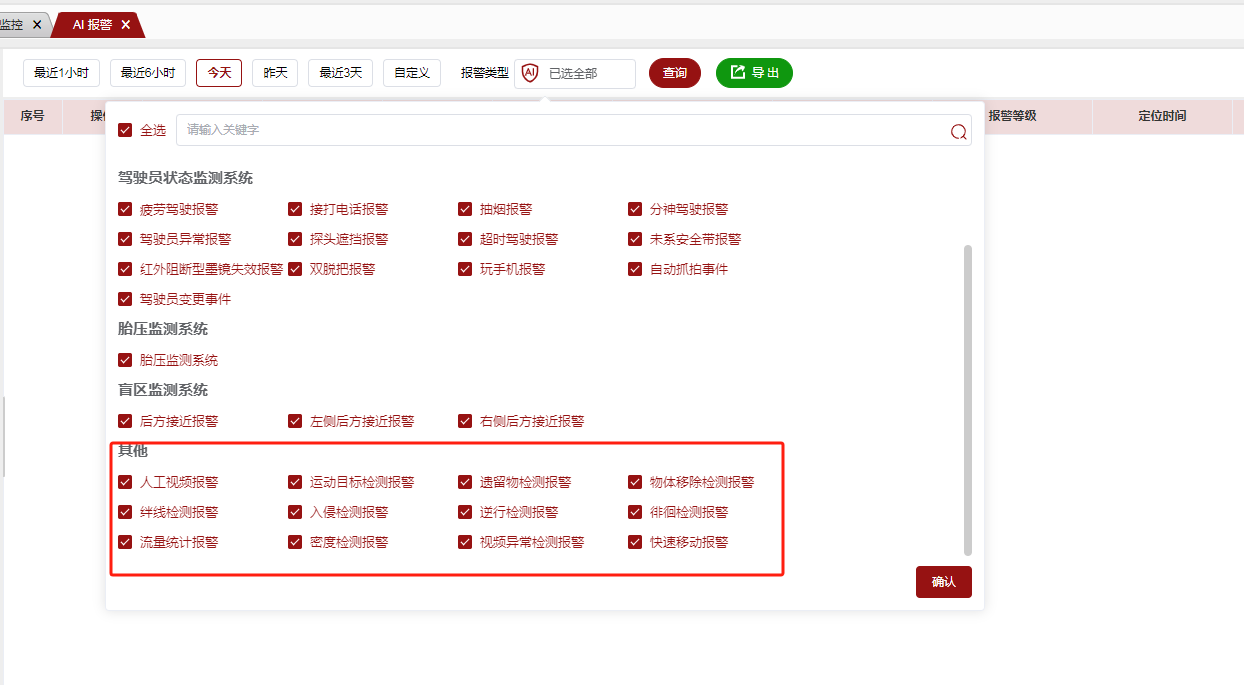Switch to the 监控 tab

tap(12, 24)
